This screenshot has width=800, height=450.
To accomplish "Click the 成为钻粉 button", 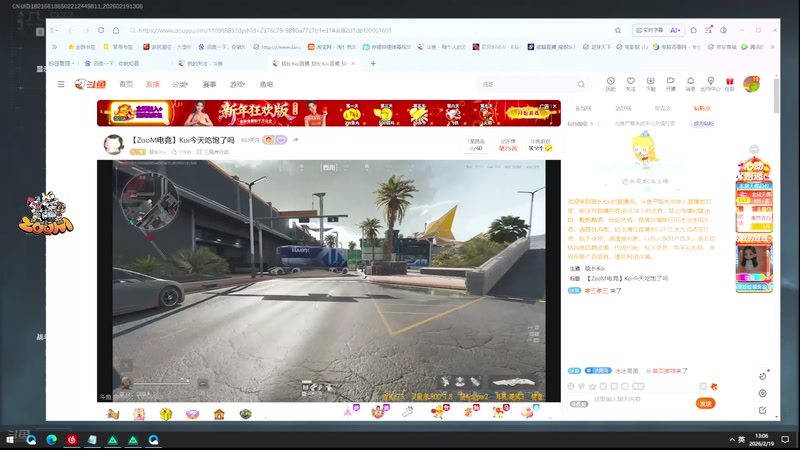I will (x=703, y=123).
